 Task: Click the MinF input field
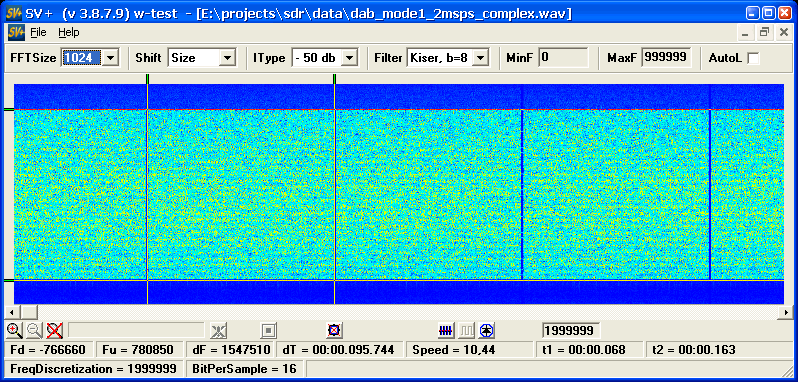click(563, 57)
